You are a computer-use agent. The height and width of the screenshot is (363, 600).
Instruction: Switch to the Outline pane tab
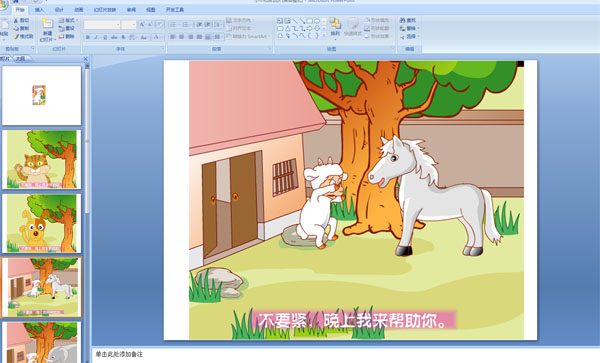click(20, 59)
